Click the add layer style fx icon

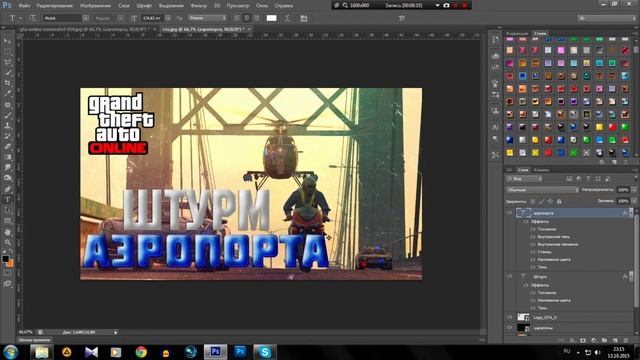[x=572, y=340]
